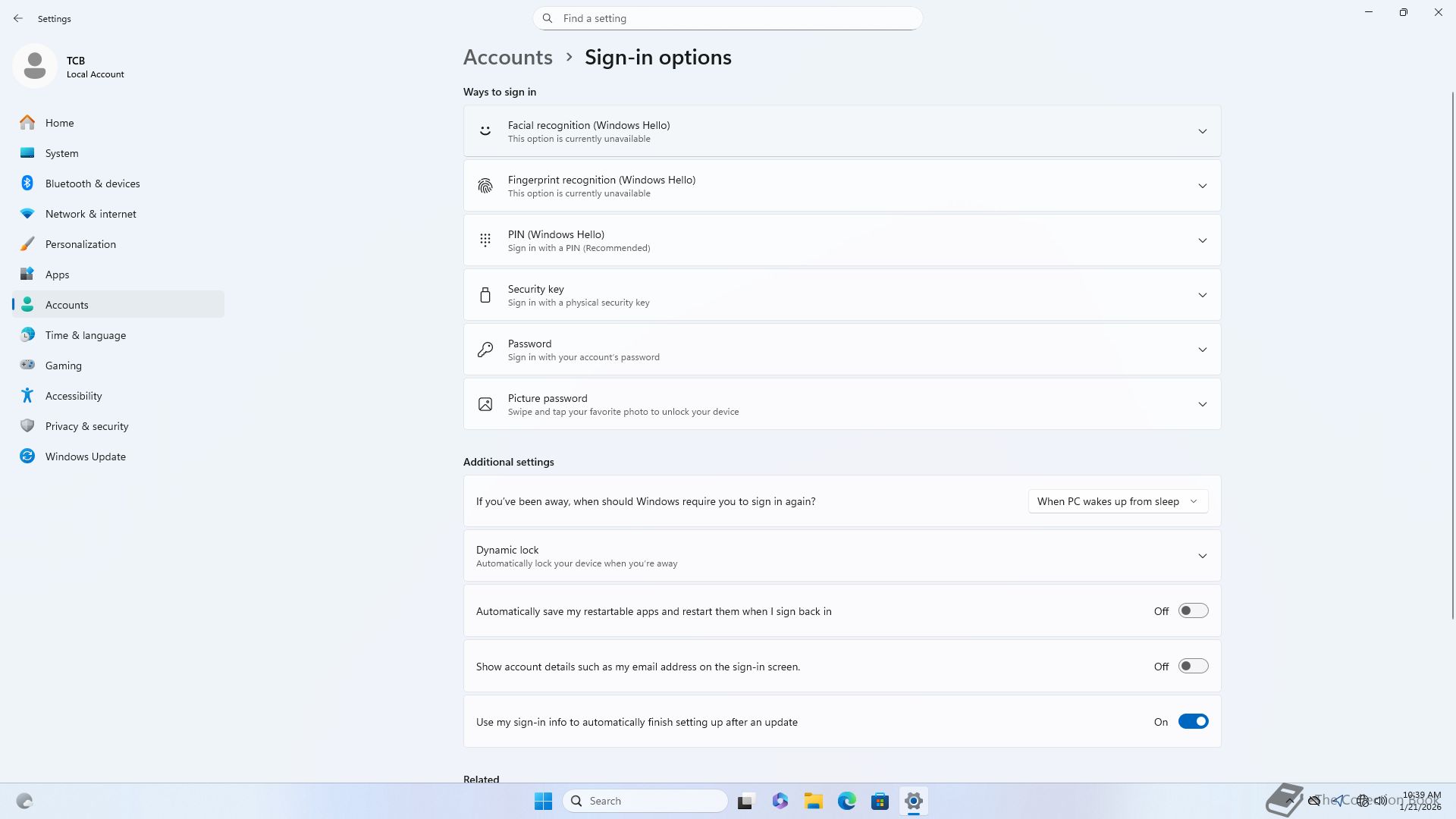Click the PIN keypad icon
Image resolution: width=1456 pixels, height=819 pixels.
pos(485,240)
